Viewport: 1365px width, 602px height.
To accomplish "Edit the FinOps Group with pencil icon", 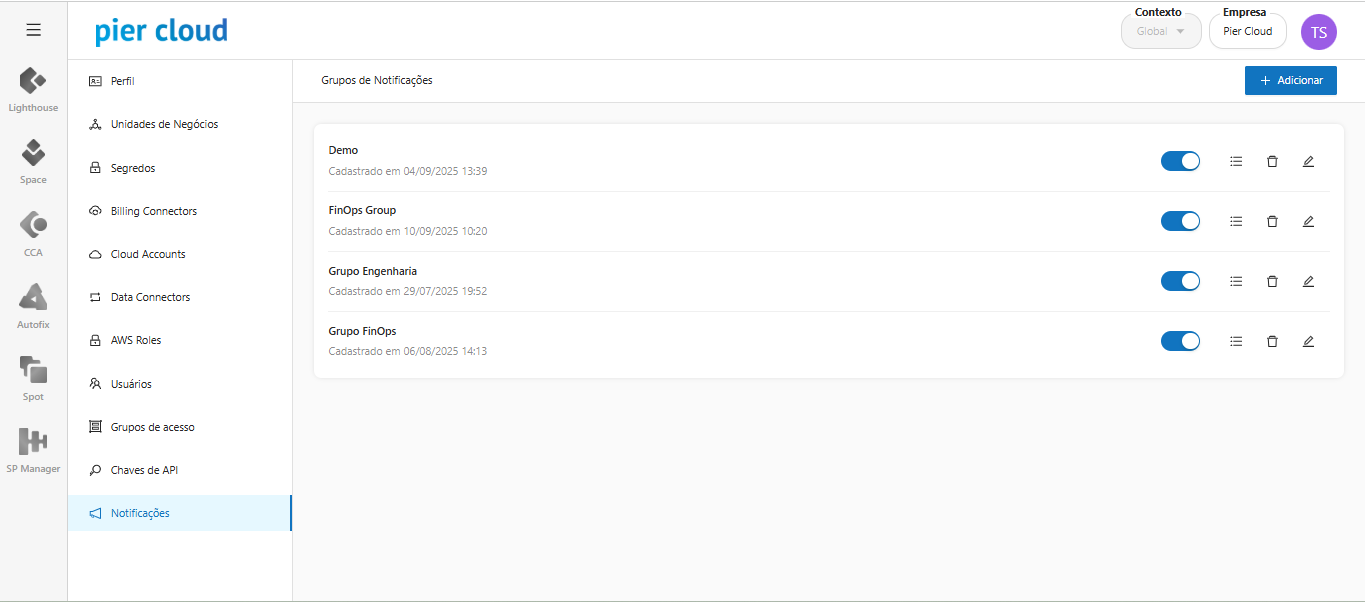I will click(x=1308, y=221).
